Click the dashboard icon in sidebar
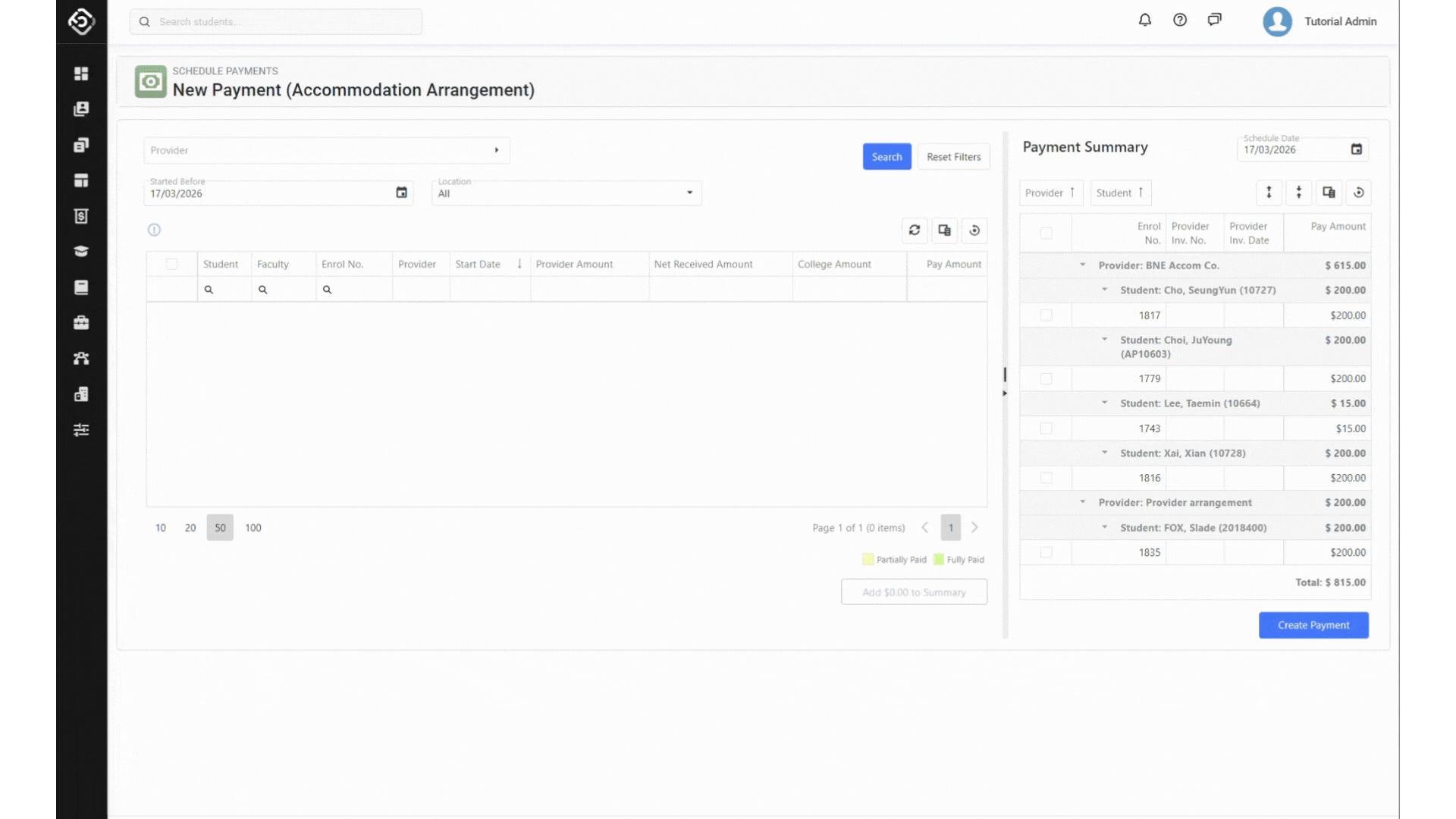This screenshot has height=819, width=1456. (x=81, y=74)
